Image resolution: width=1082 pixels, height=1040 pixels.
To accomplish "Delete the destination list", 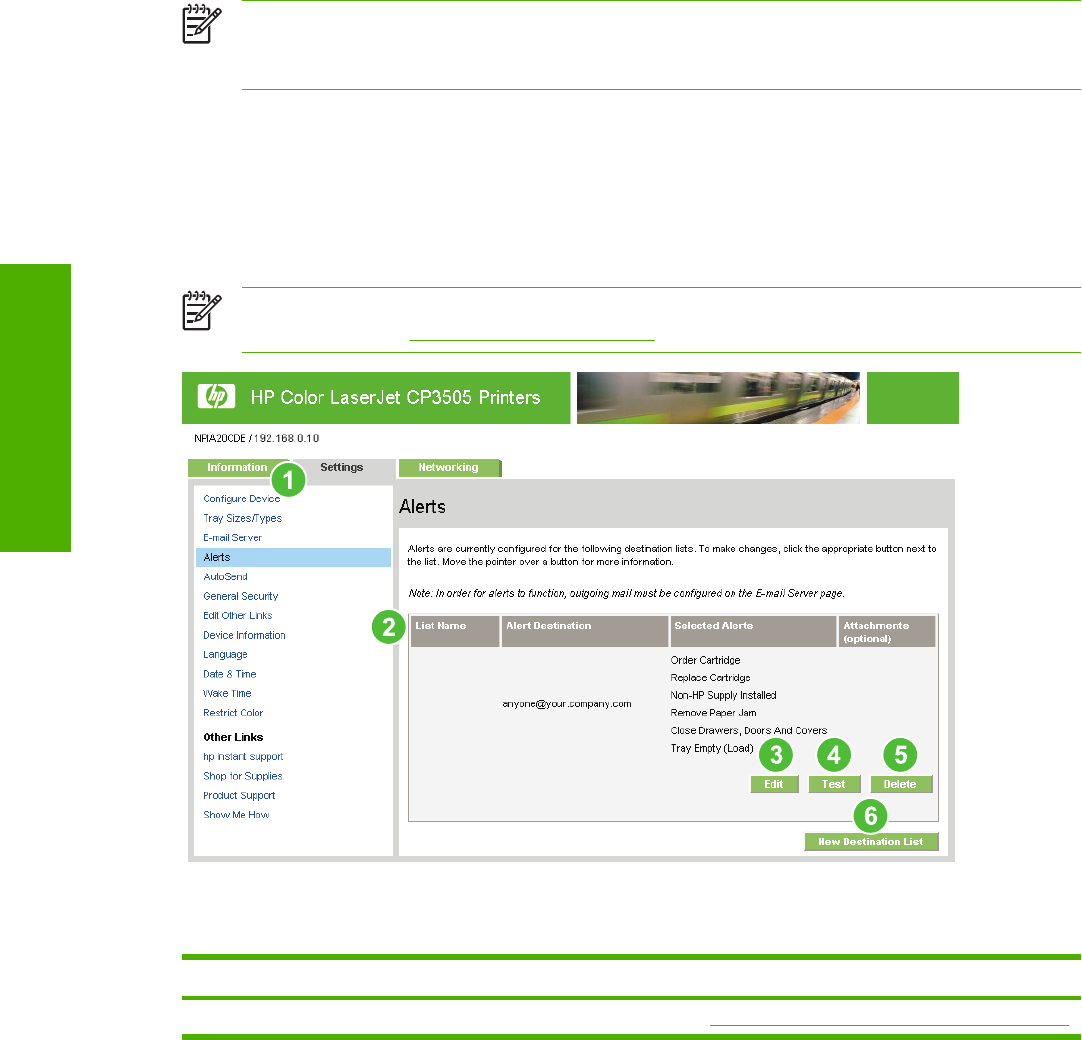I will tap(901, 785).
